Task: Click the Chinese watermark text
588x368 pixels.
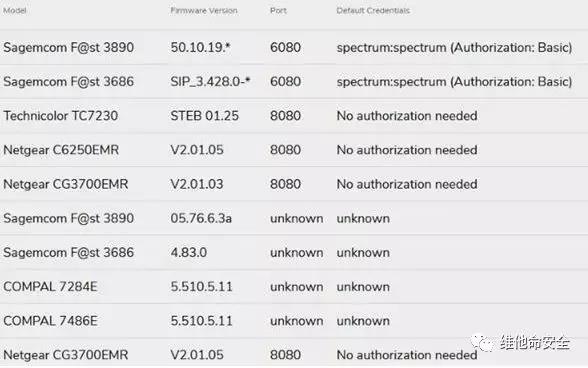Action: 534,342
